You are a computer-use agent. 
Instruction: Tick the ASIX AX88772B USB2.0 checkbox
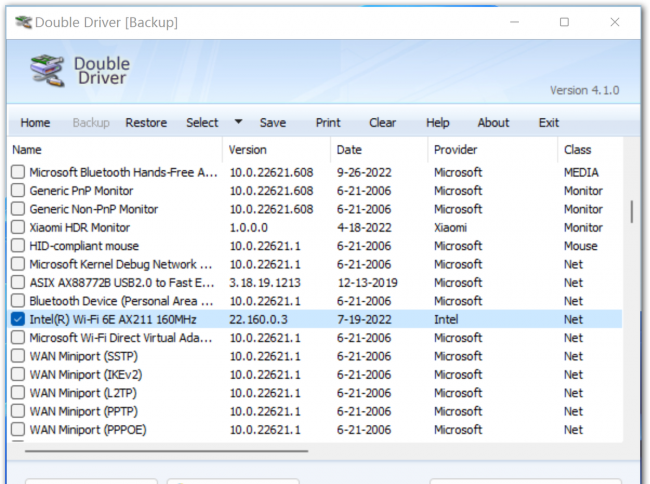(18, 282)
